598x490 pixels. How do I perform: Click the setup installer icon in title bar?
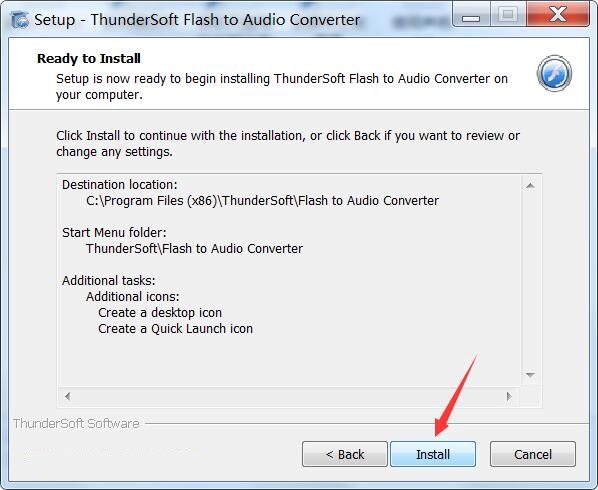click(19, 20)
